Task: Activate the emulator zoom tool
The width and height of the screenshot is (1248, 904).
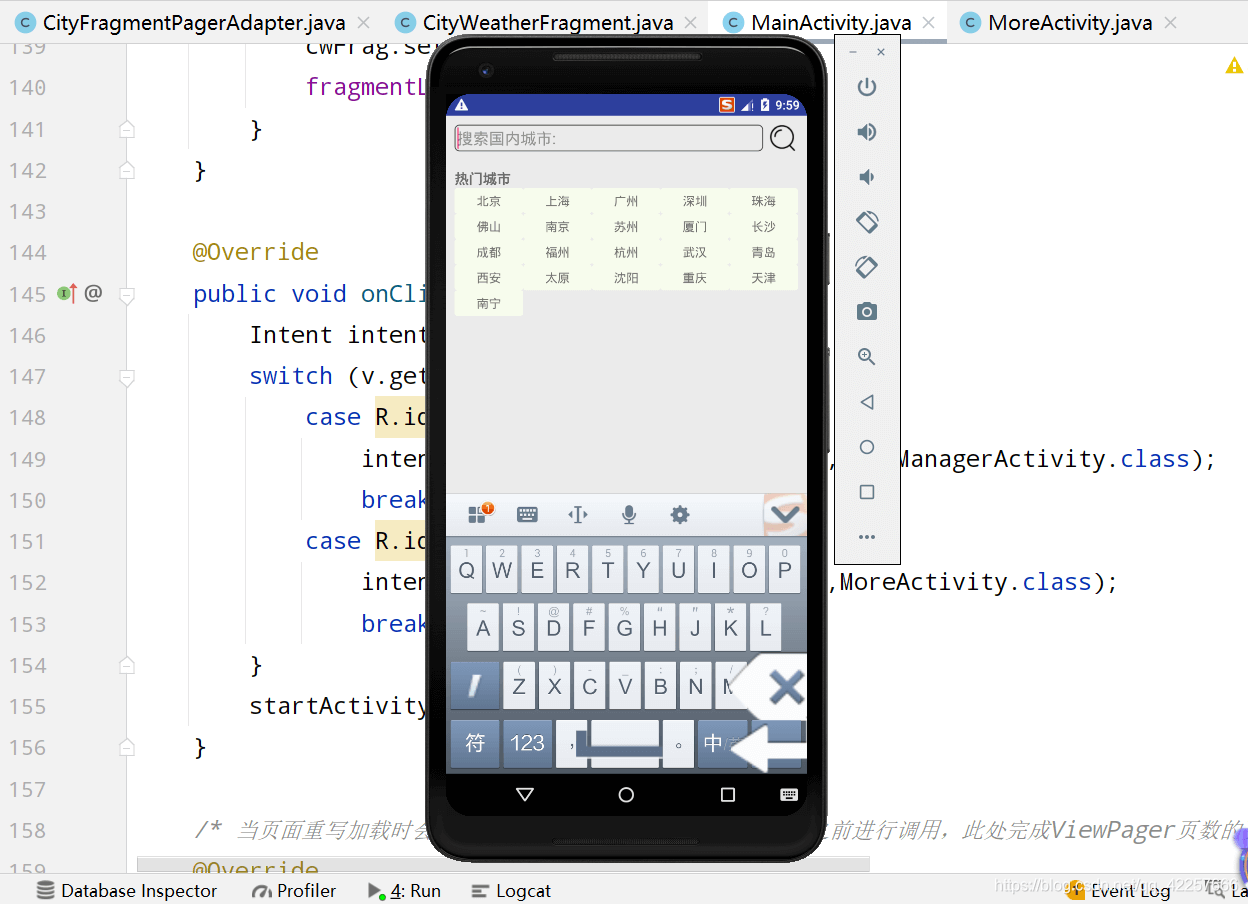Action: 866,356
